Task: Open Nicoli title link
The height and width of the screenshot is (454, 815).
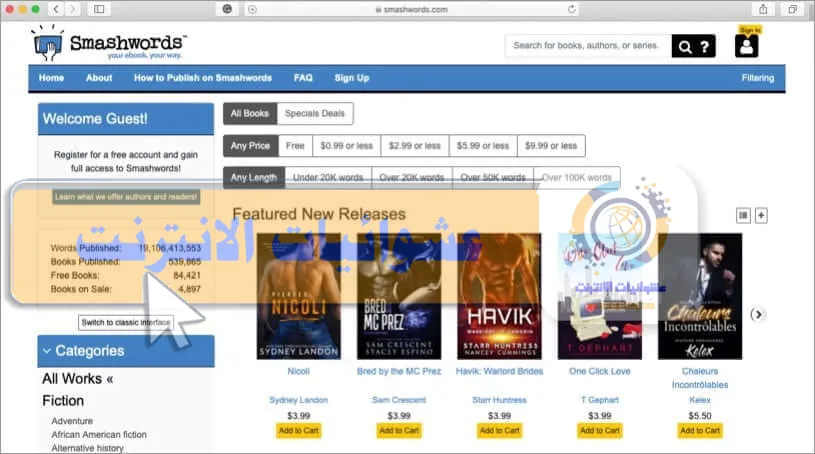Action: point(298,371)
